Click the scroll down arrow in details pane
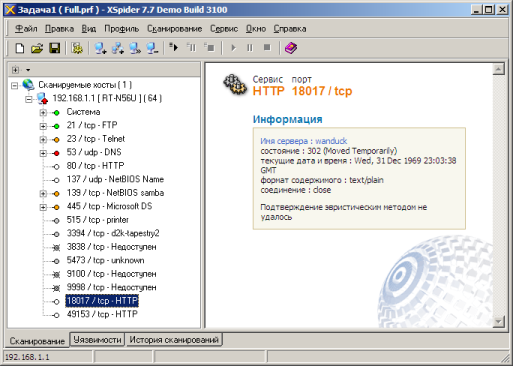The image size is (513, 366). coord(499,322)
